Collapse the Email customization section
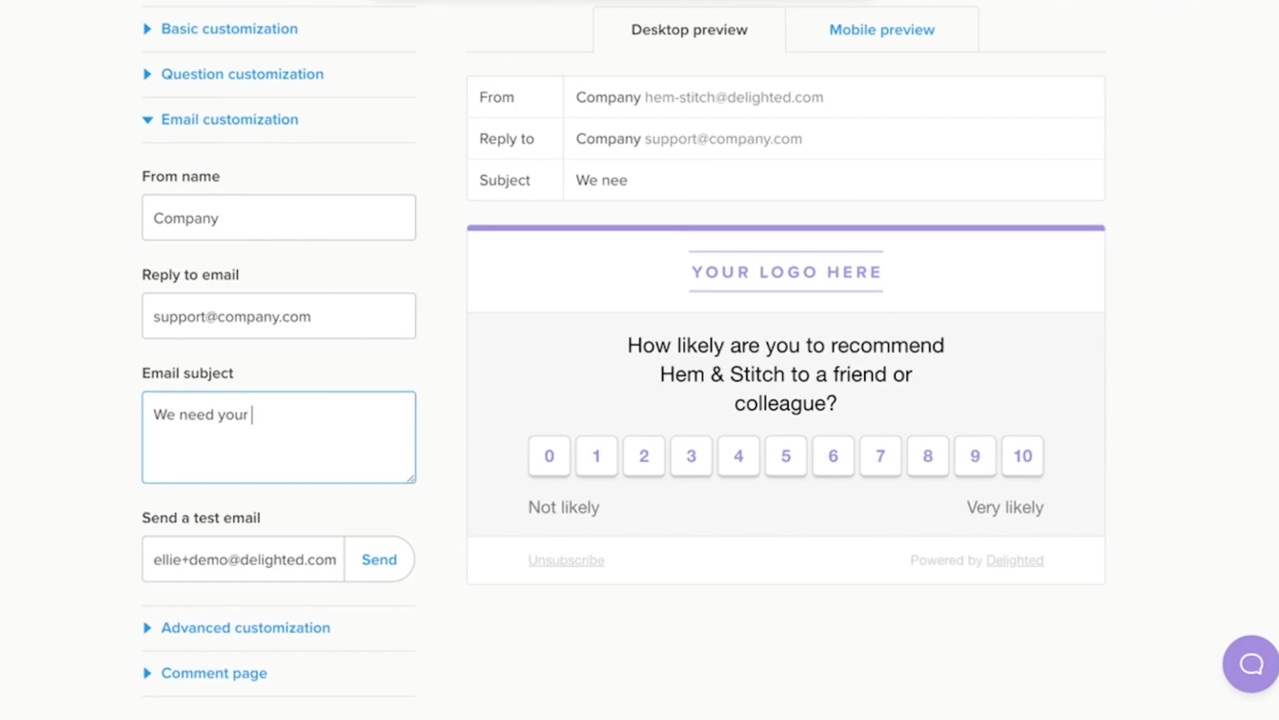 pos(229,119)
